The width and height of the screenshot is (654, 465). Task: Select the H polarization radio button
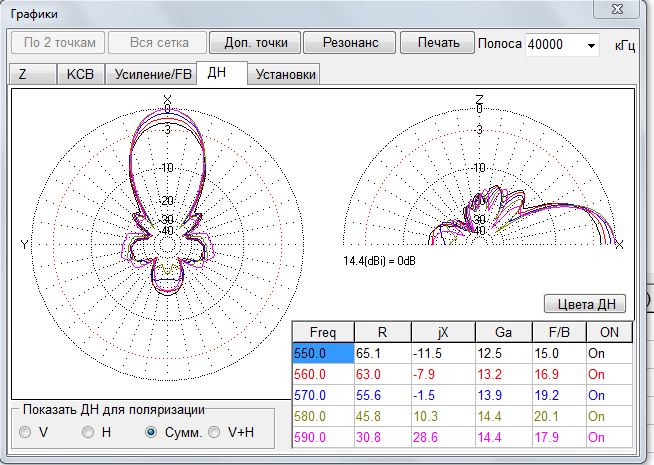(x=89, y=432)
